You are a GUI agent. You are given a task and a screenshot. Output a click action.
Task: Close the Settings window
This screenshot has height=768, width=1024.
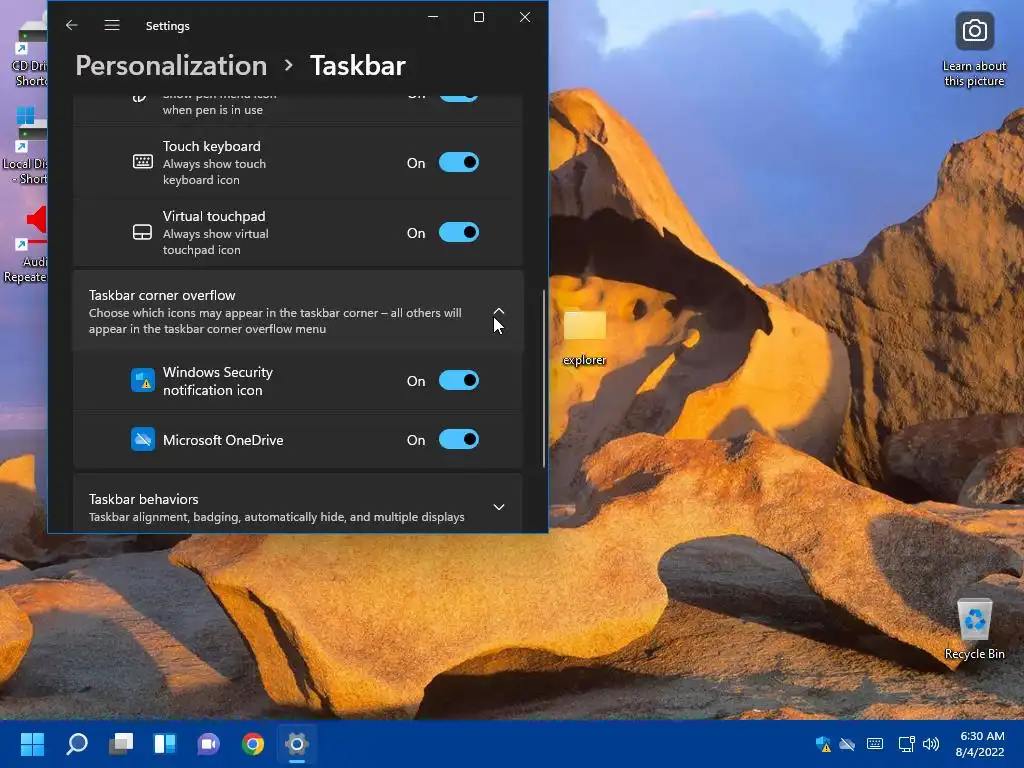pyautogui.click(x=524, y=17)
